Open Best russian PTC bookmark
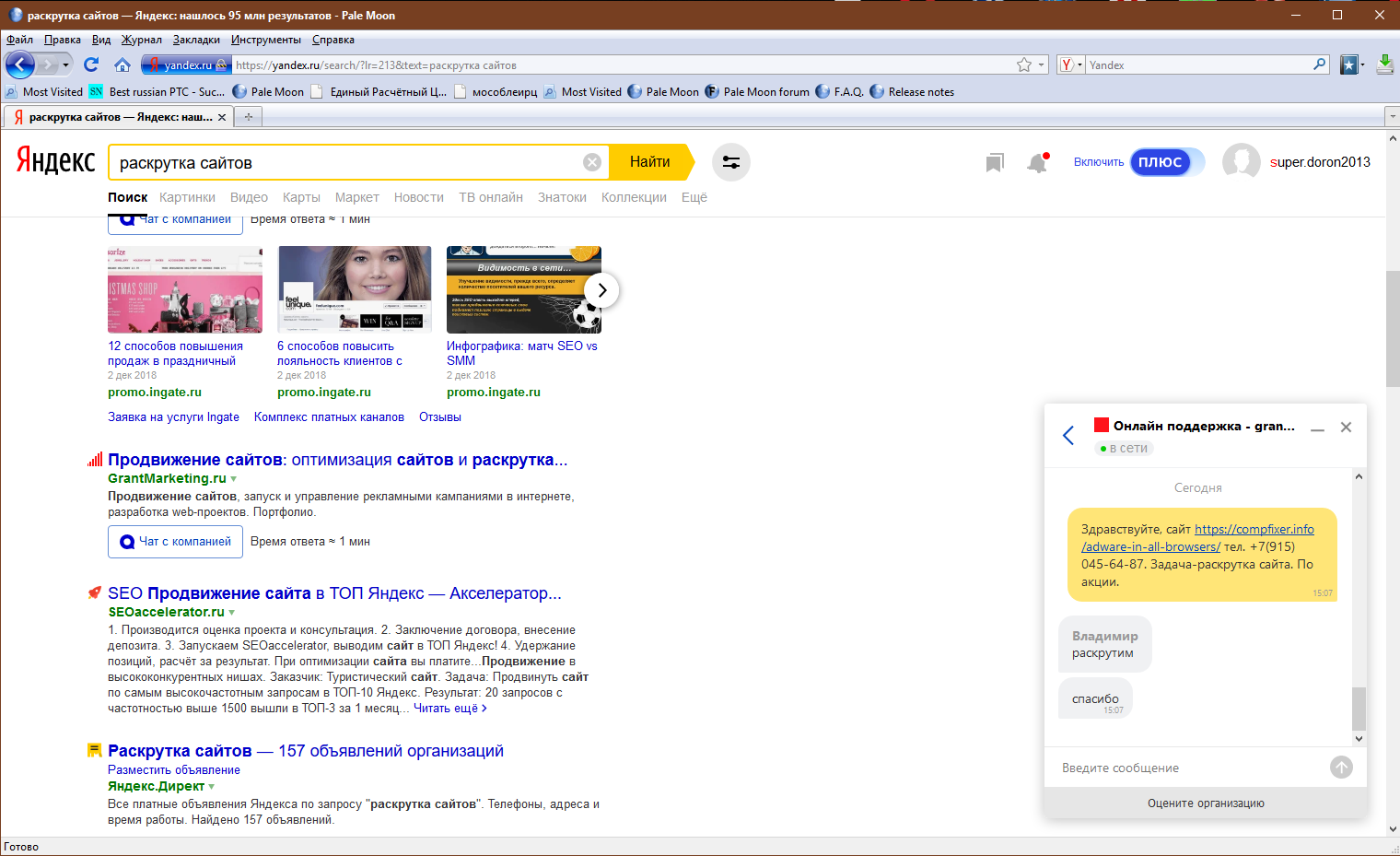 (157, 91)
